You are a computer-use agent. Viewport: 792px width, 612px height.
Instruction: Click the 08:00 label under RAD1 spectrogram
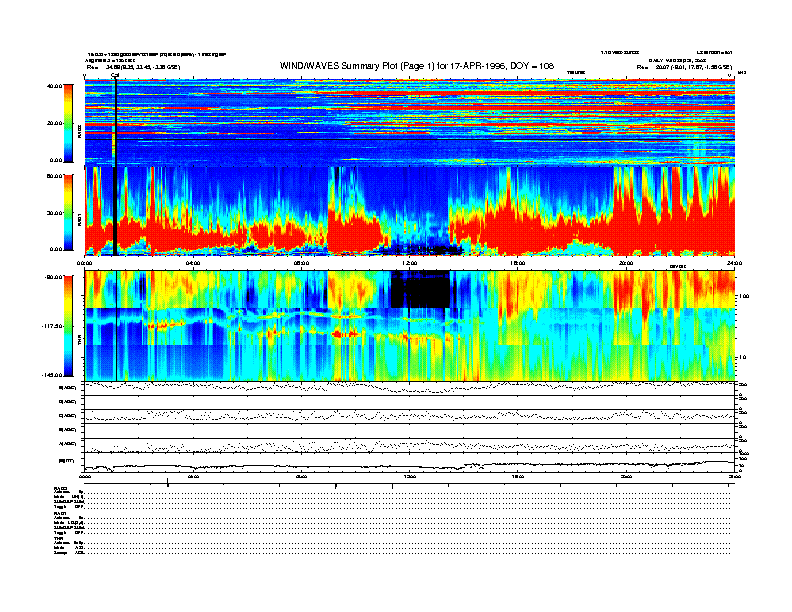(x=301, y=263)
